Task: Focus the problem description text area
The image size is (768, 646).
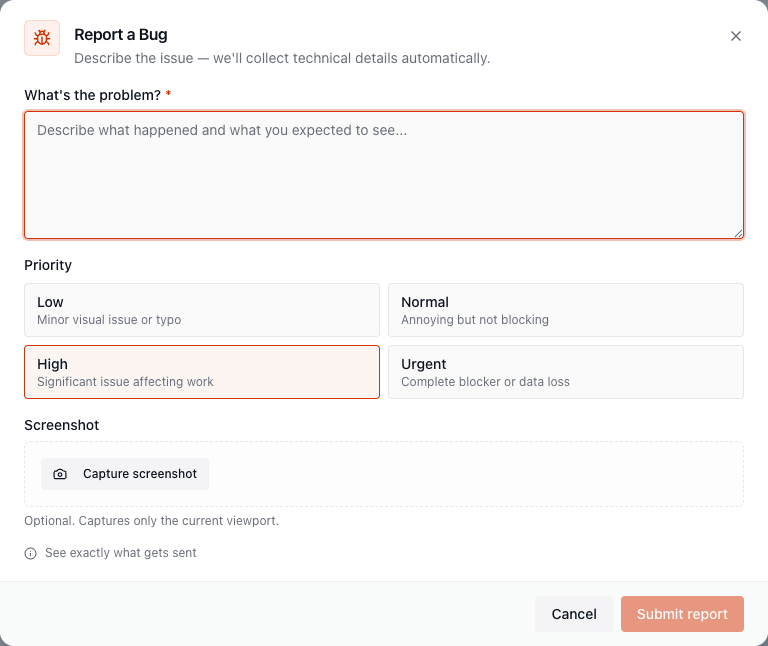Action: [x=384, y=175]
